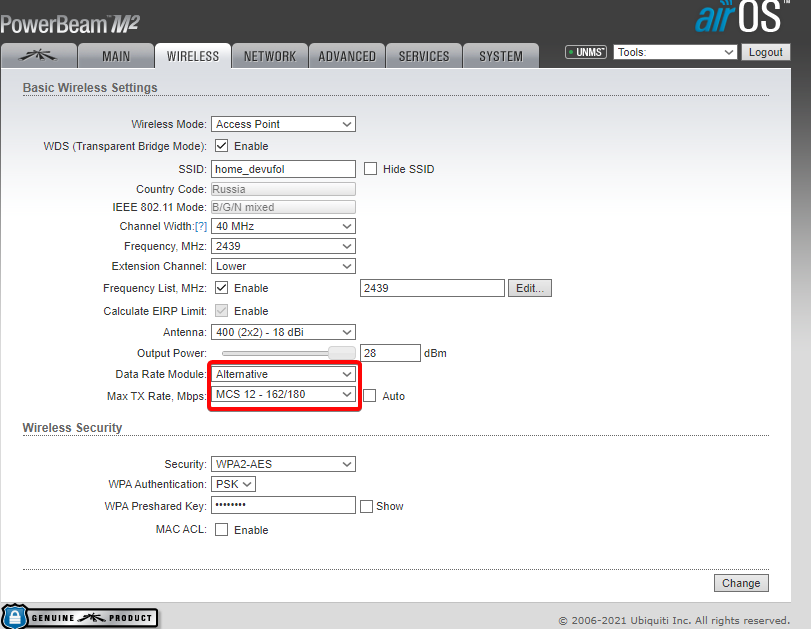The width and height of the screenshot is (811, 629).
Task: Toggle WDS Transparent Bridge Mode checkbox
Action: 221,146
